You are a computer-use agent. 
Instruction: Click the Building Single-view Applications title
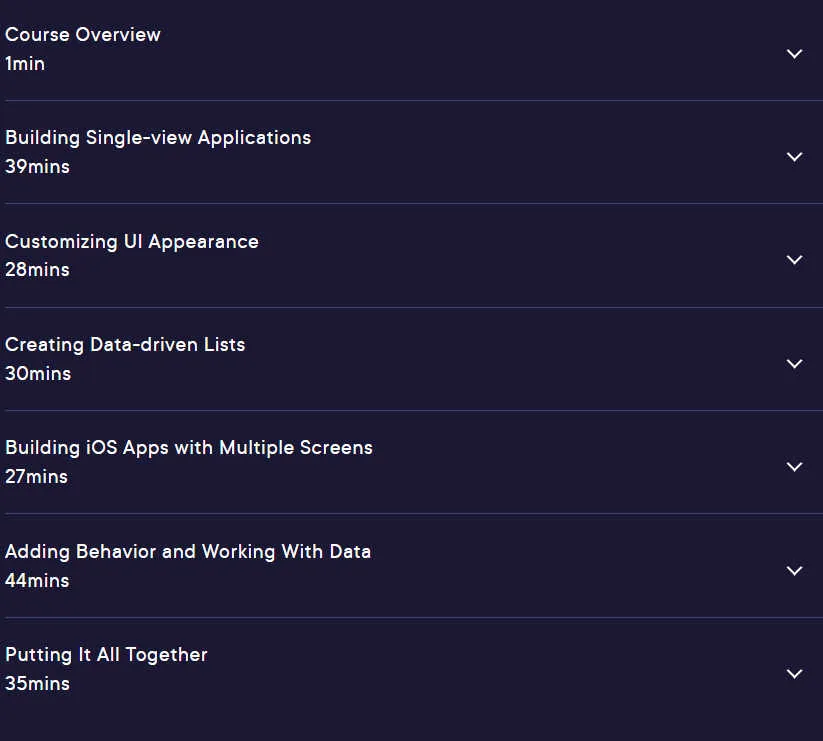[158, 139]
